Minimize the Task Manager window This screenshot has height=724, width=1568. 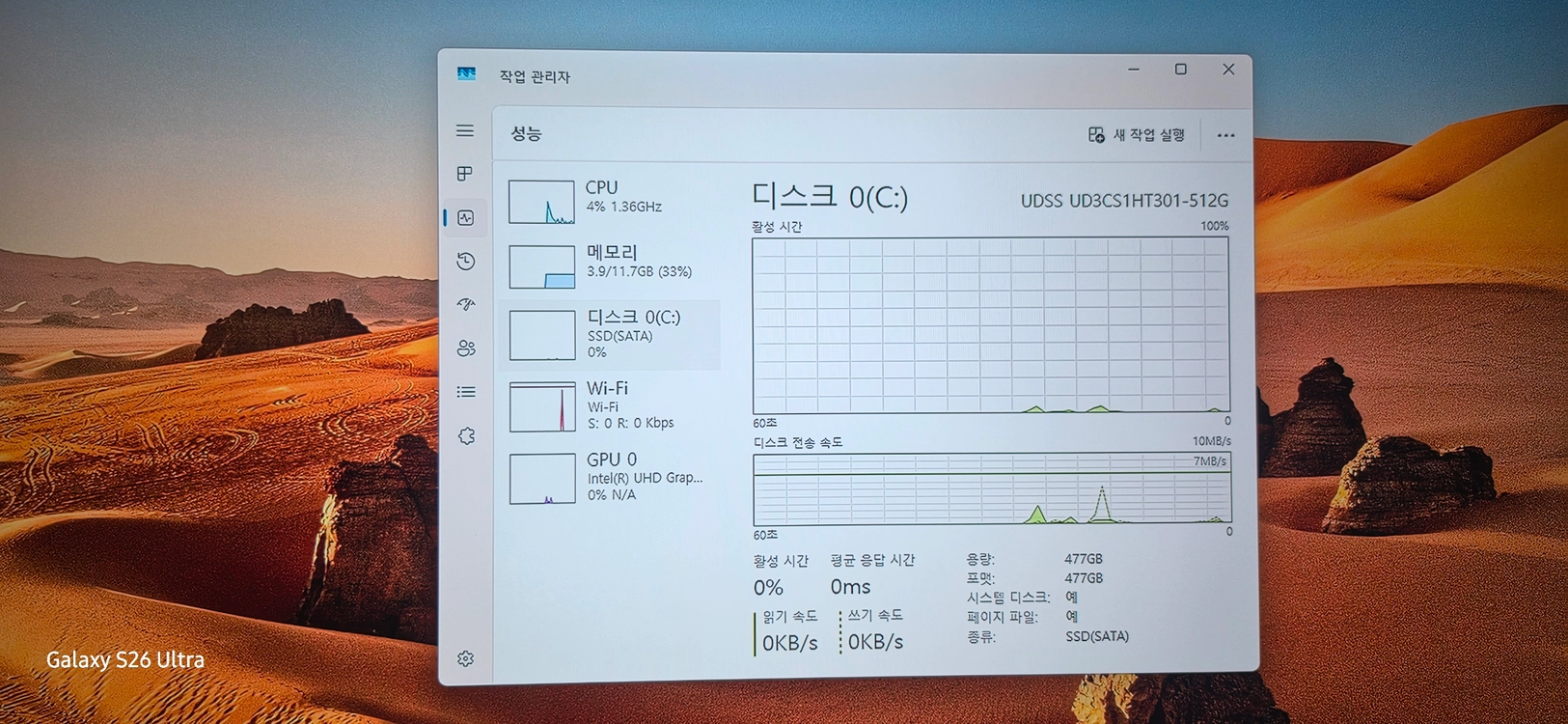point(1134,70)
